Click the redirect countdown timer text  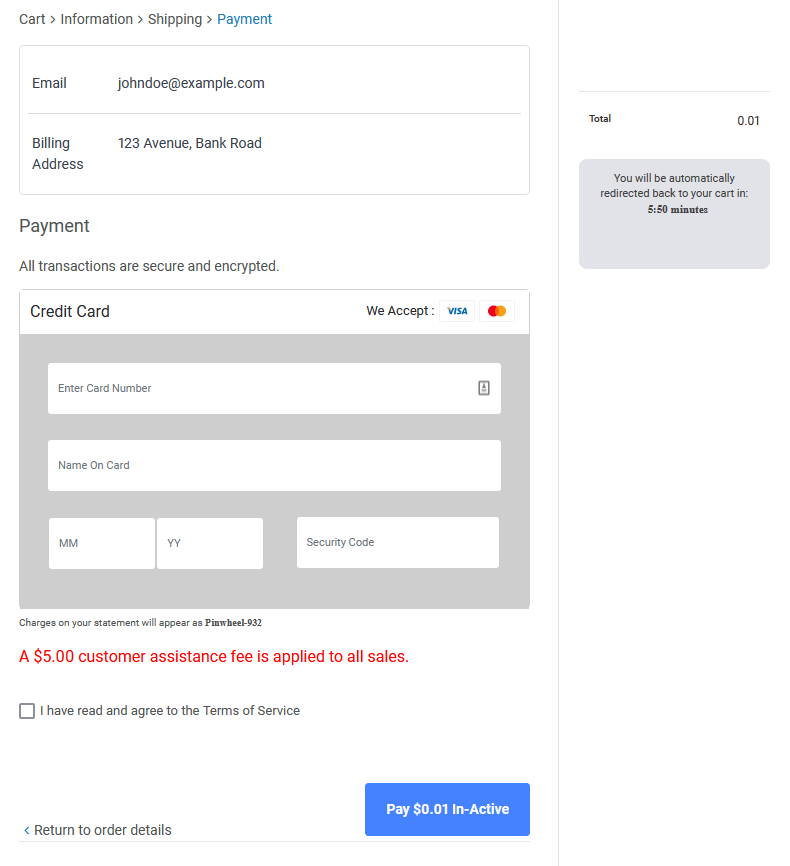[677, 210]
